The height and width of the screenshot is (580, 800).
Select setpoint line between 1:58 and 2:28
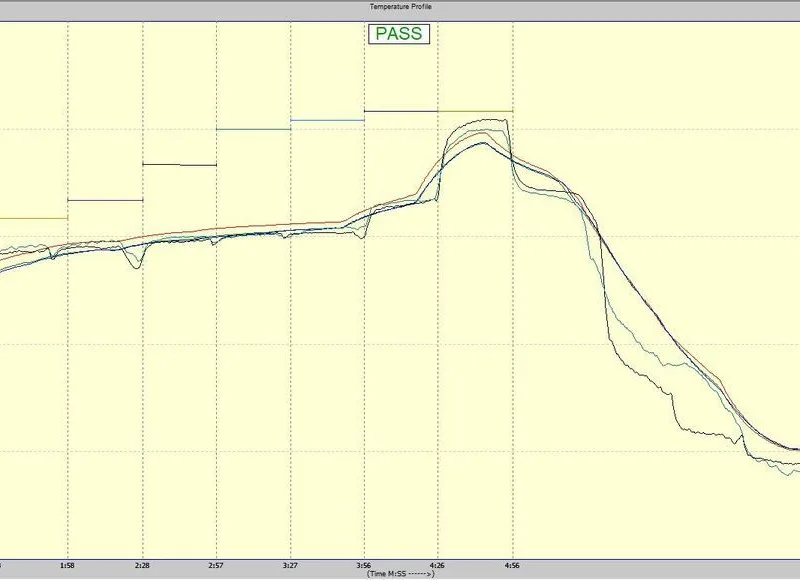105,200
